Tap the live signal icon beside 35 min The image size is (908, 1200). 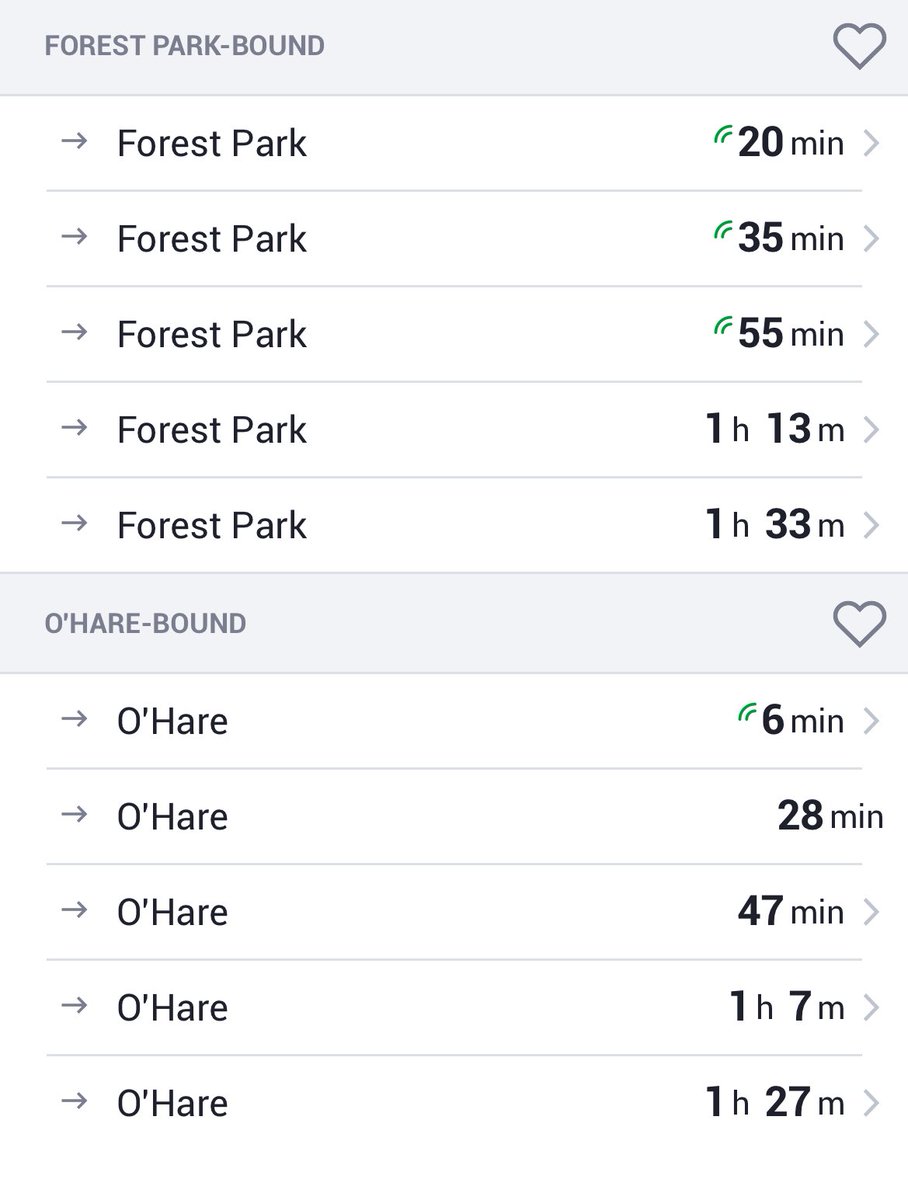(x=723, y=231)
